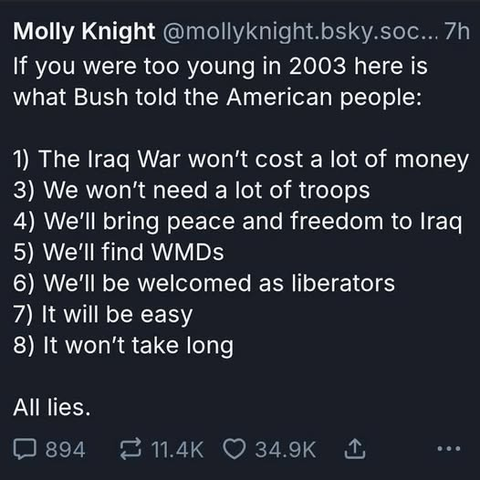Click the 11.4K reposts count
The width and height of the screenshot is (480, 480).
(177, 449)
